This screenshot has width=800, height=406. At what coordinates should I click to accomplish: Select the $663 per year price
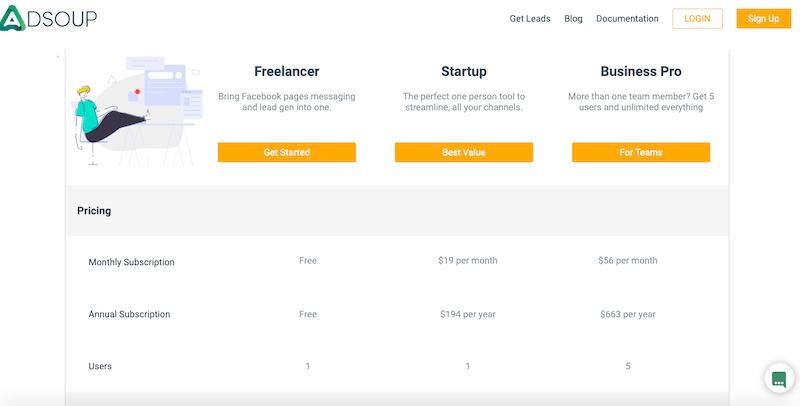click(628, 314)
